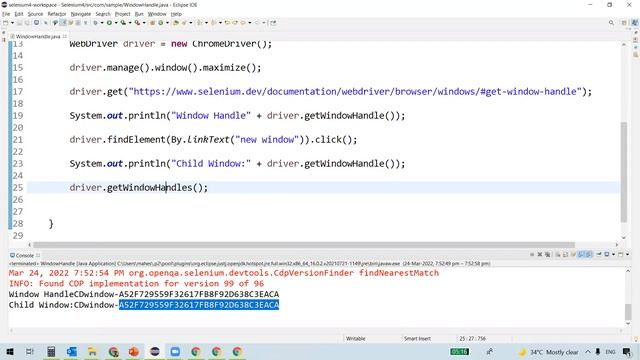Image resolution: width=640 pixels, height=360 pixels.
Task: Click Remove All Terminated Launches icon
Action: pyautogui.click(x=548, y=254)
